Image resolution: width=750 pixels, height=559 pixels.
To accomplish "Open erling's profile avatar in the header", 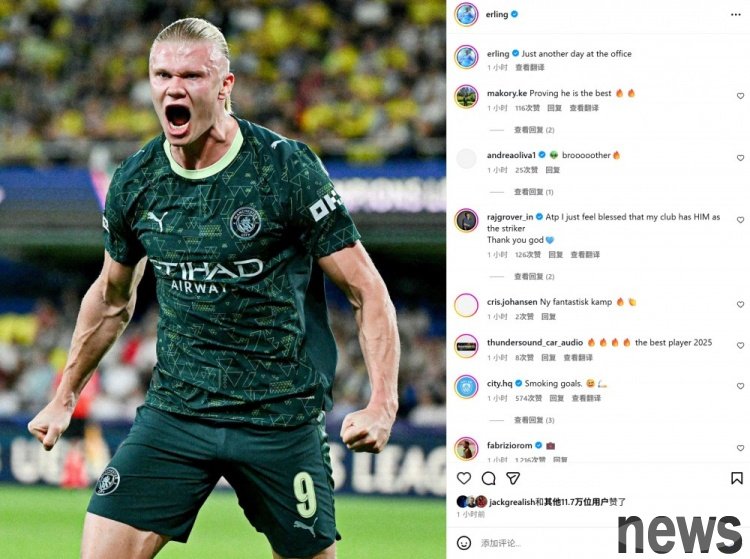I will tap(466, 15).
